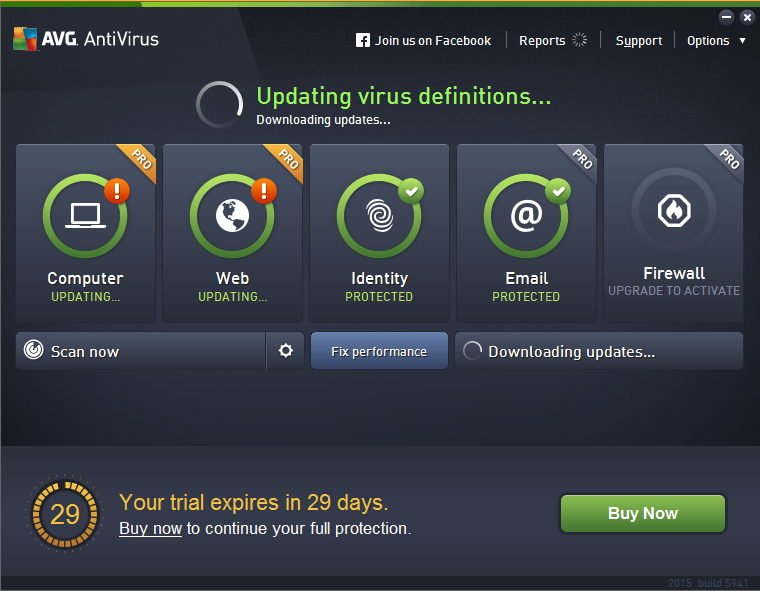Click the large updating progress spinner
Image resolution: width=760 pixels, height=591 pixels.
pos(220,105)
